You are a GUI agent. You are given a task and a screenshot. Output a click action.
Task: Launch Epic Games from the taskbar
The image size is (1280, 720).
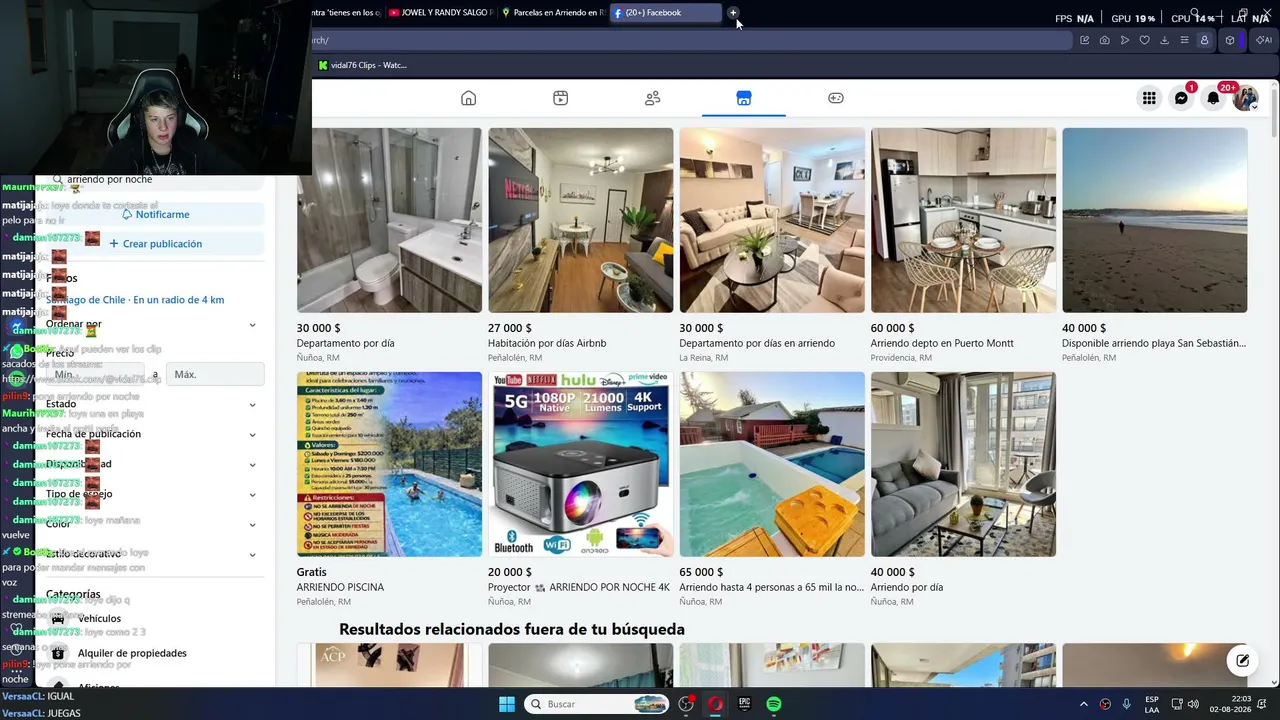tap(744, 704)
